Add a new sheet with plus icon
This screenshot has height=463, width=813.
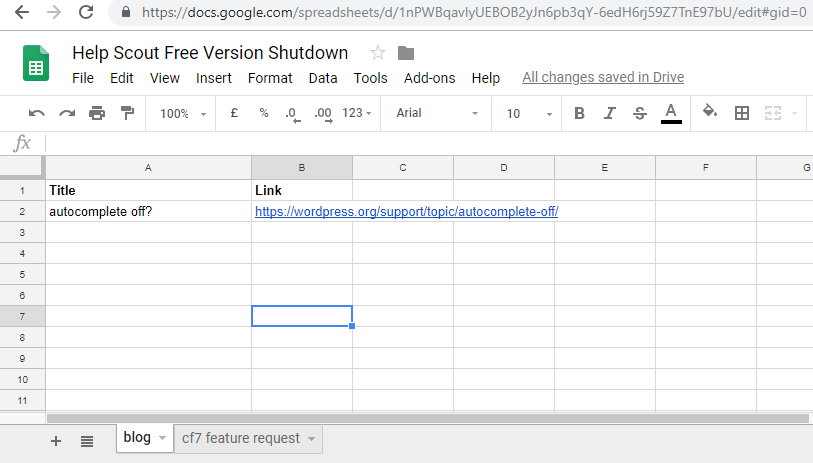(x=56, y=441)
